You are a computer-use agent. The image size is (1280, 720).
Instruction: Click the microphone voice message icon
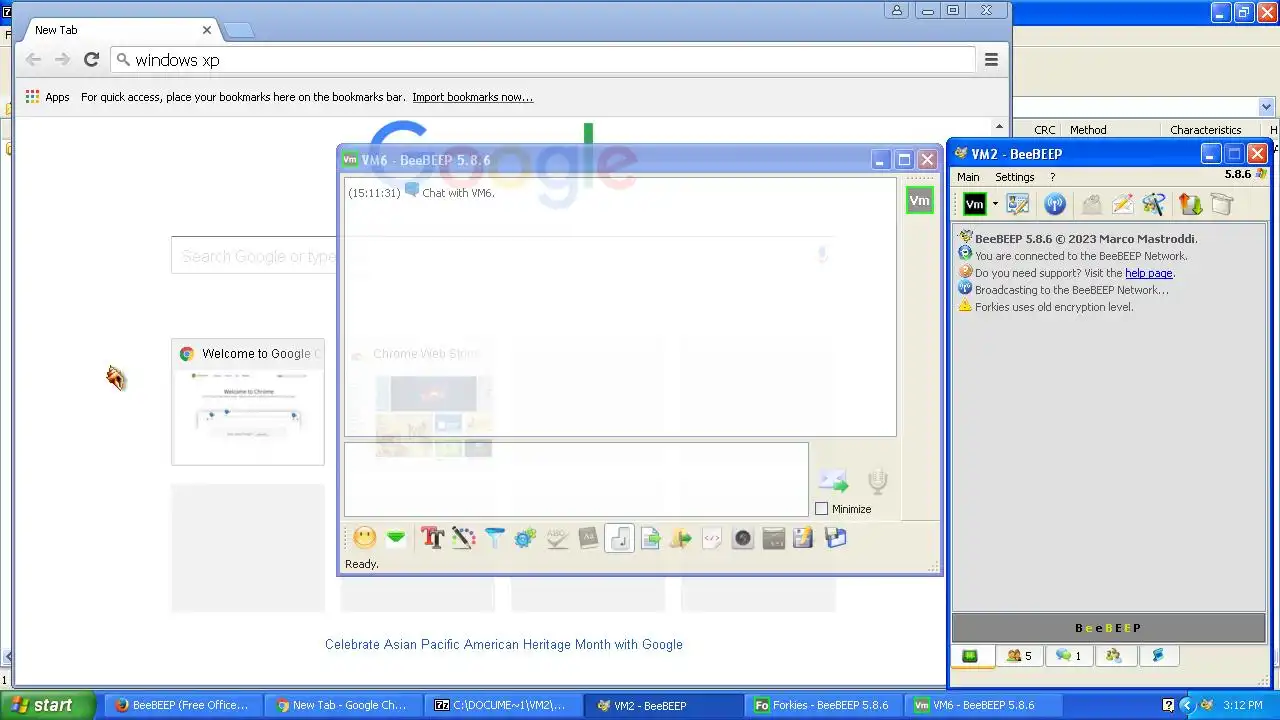tap(877, 482)
